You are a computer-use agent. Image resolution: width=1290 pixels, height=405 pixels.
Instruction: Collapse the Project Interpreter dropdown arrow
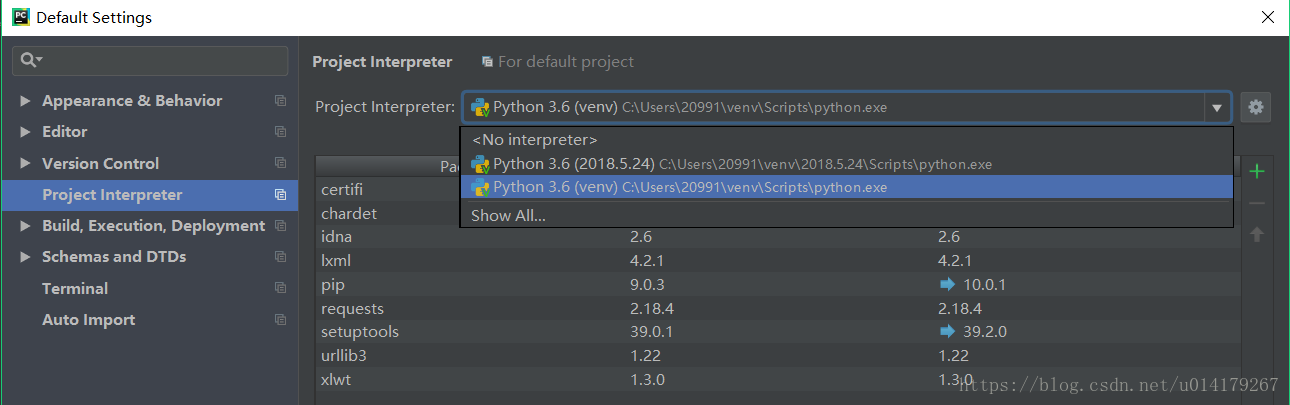coord(1217,107)
